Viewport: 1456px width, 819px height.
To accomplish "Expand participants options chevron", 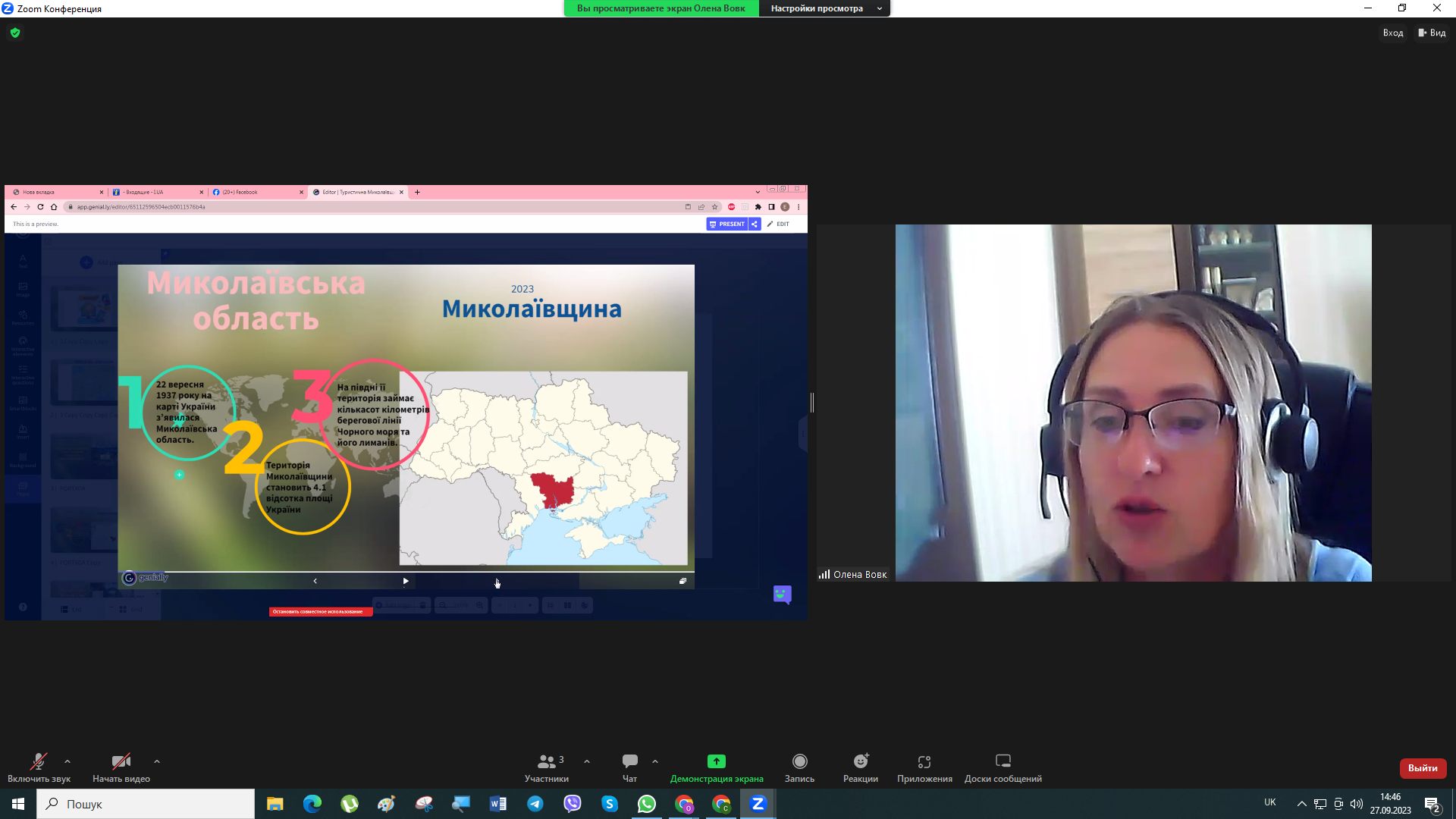I will click(587, 761).
